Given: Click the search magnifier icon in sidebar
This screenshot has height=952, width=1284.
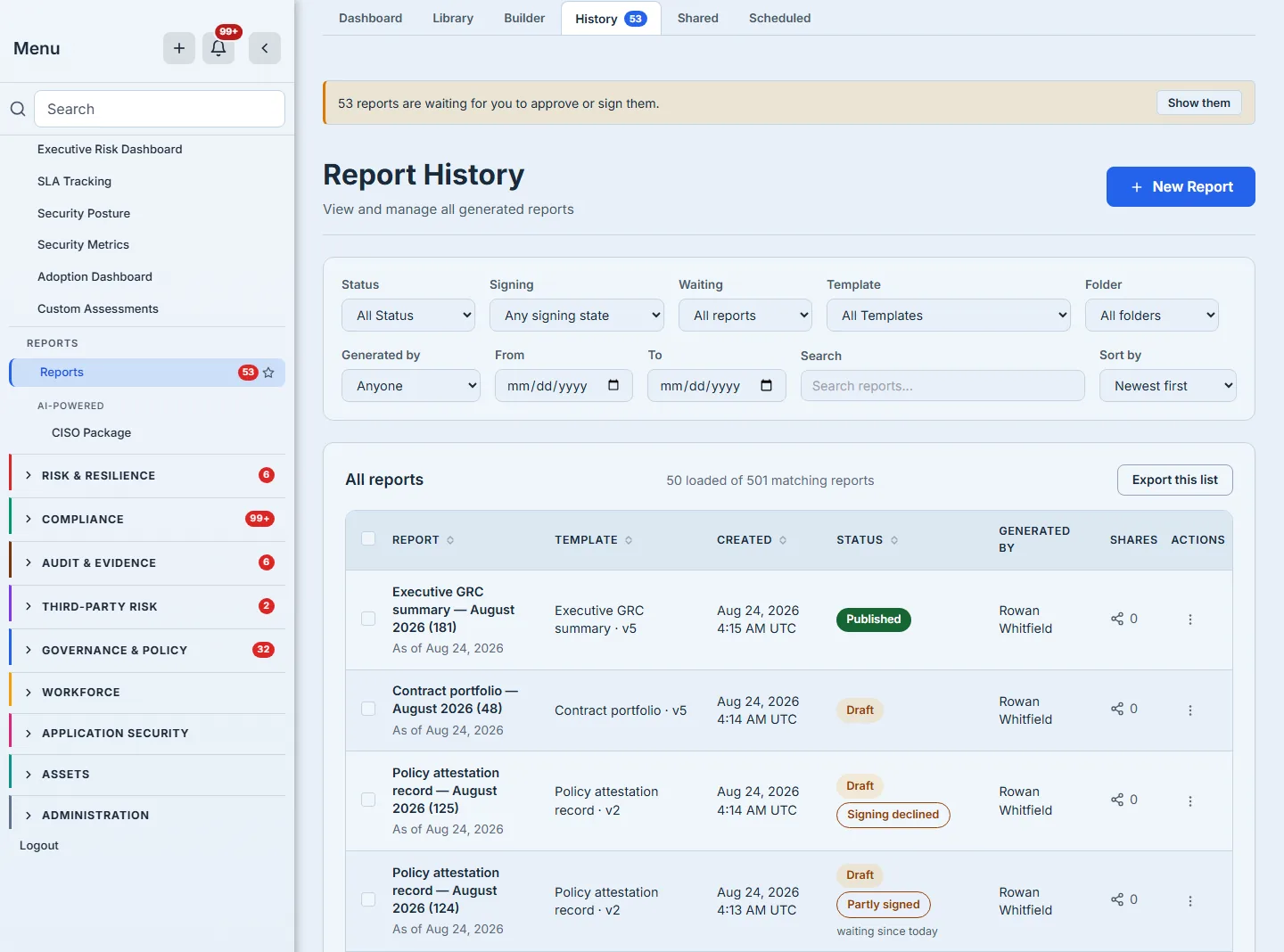Looking at the screenshot, I should [18, 109].
